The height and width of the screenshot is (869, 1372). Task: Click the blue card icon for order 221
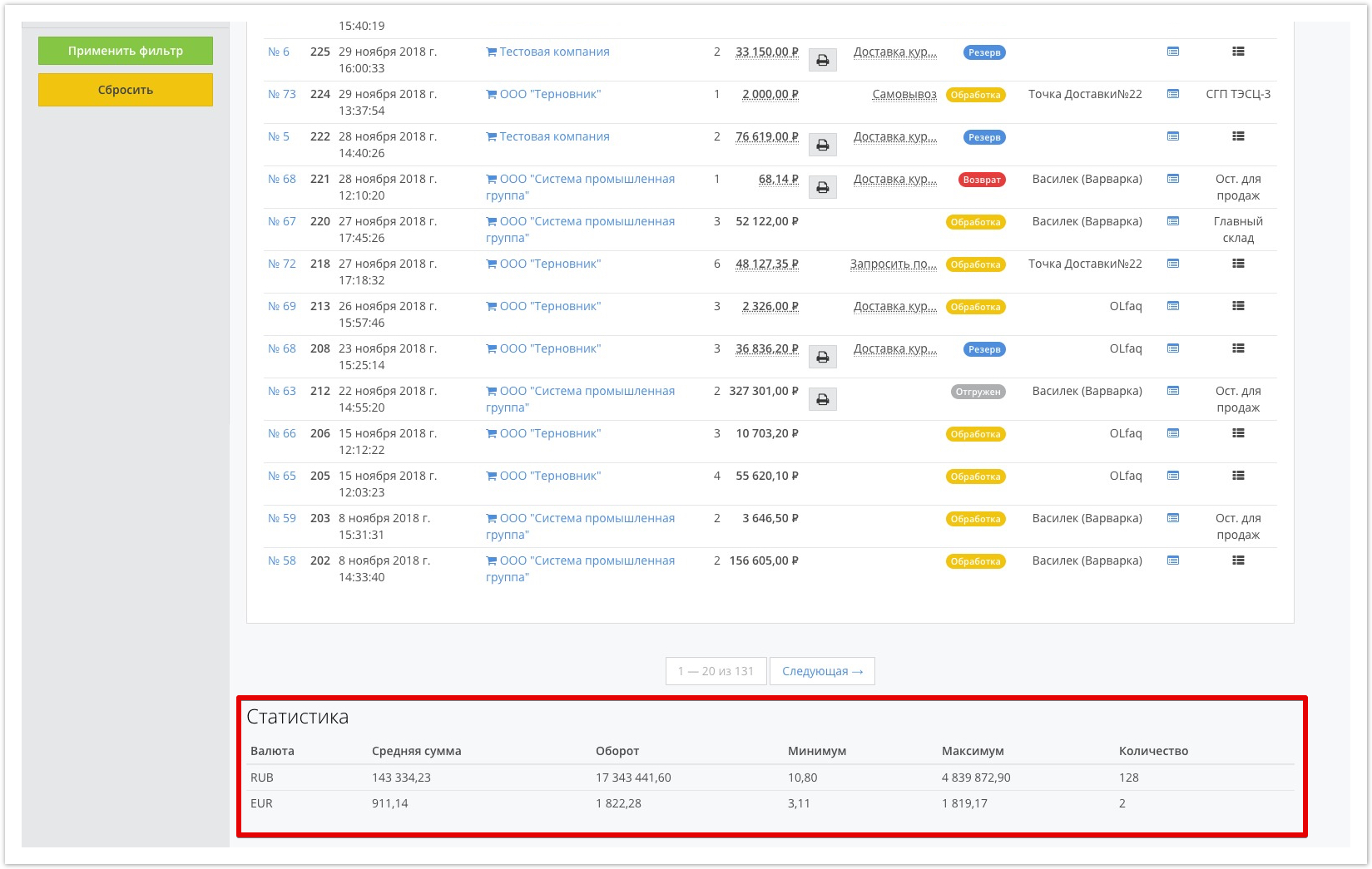tap(1173, 179)
